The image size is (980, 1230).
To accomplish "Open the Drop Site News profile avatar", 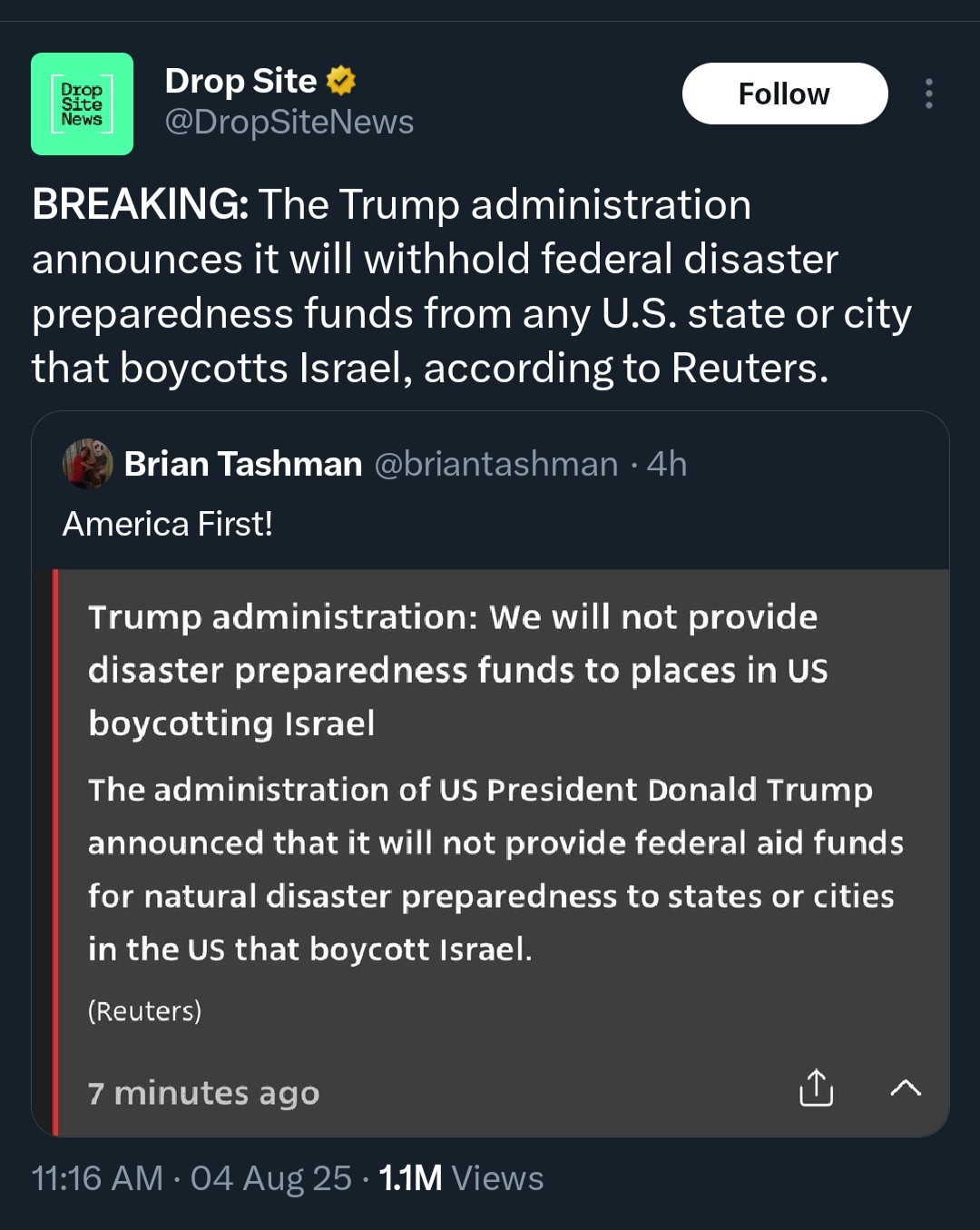I will point(82,103).
